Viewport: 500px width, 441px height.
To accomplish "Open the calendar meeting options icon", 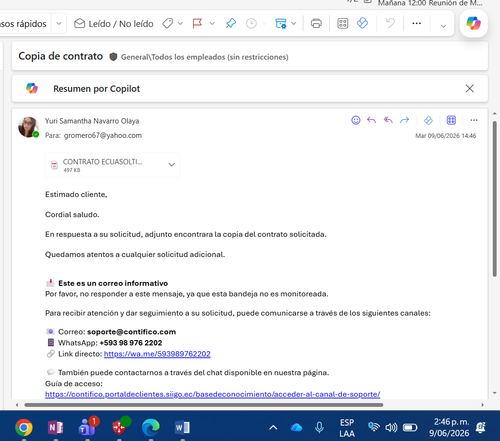I will pyautogui.click(x=281, y=24).
